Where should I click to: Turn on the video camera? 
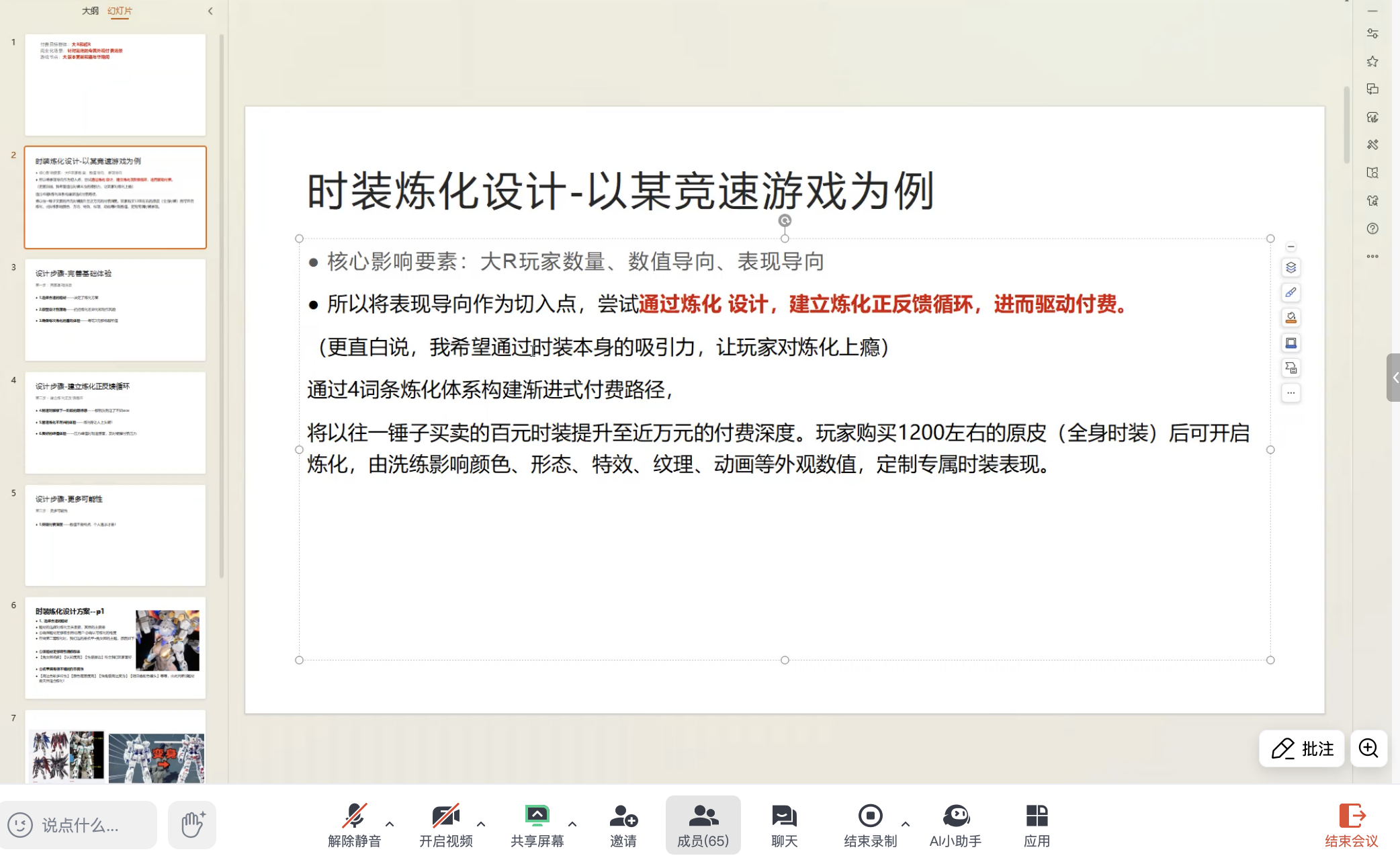pos(445,824)
